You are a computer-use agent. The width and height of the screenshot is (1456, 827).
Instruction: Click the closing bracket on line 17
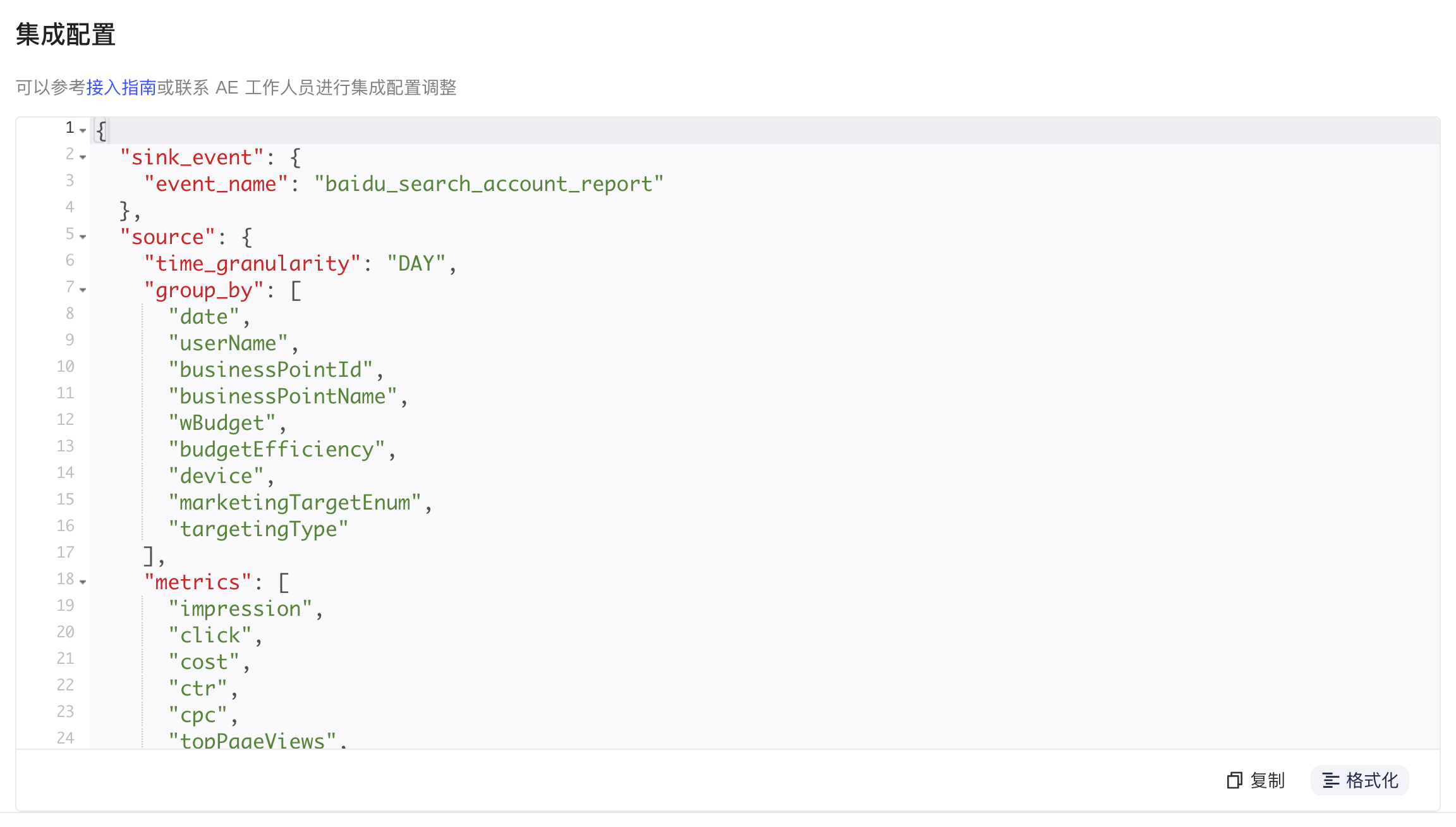pyautogui.click(x=149, y=556)
